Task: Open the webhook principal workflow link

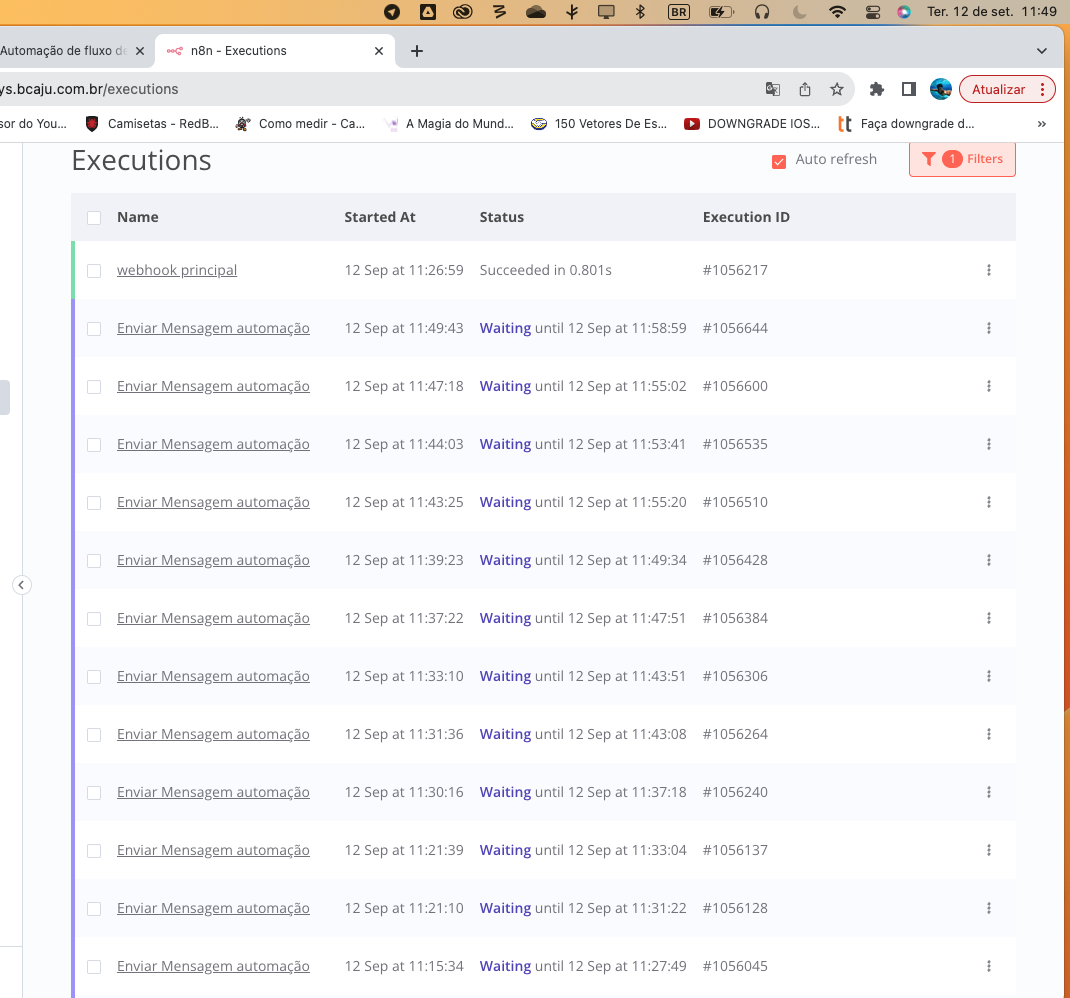Action: (x=177, y=270)
